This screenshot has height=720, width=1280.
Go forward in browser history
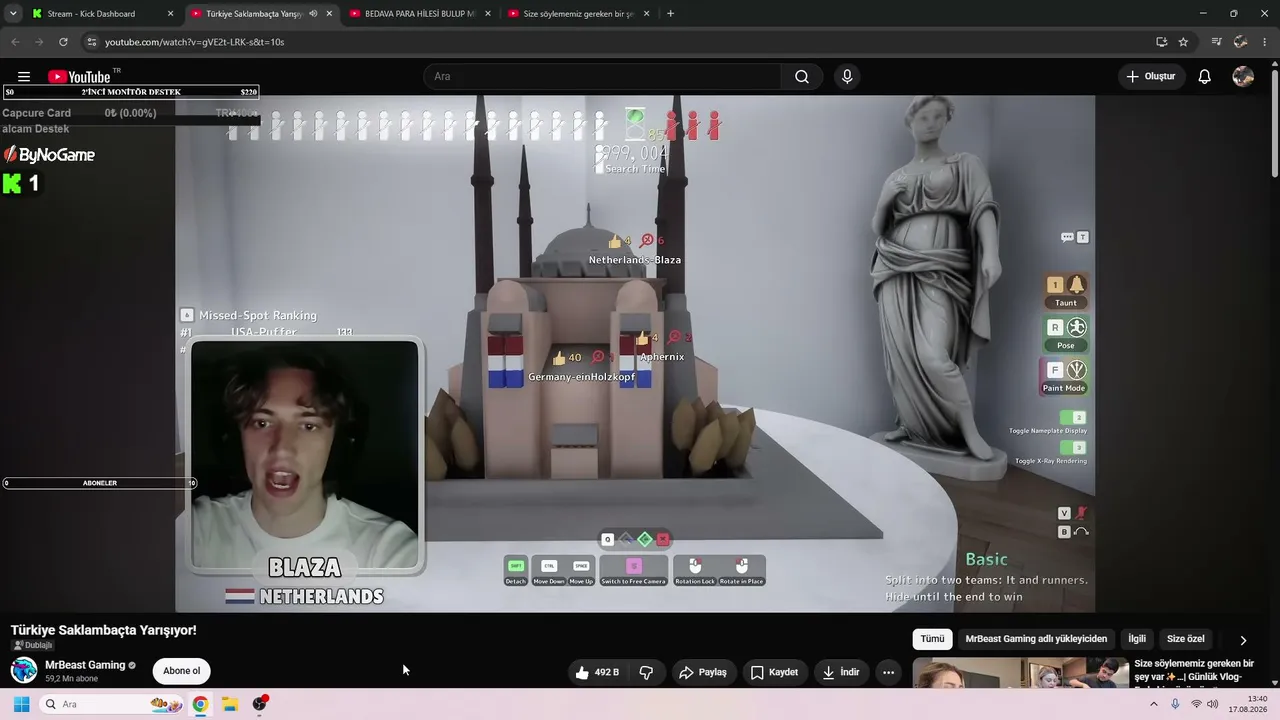coord(39,42)
